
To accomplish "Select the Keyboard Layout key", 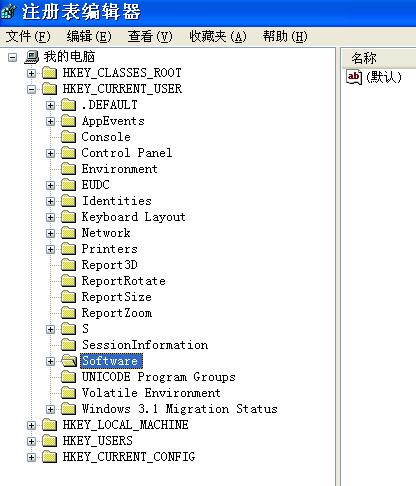I will (x=133, y=217).
